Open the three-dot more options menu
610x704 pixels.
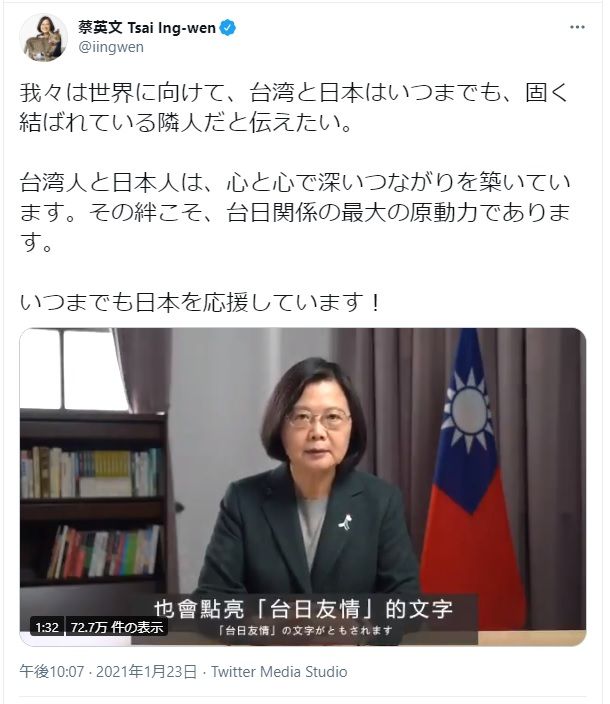[x=577, y=27]
